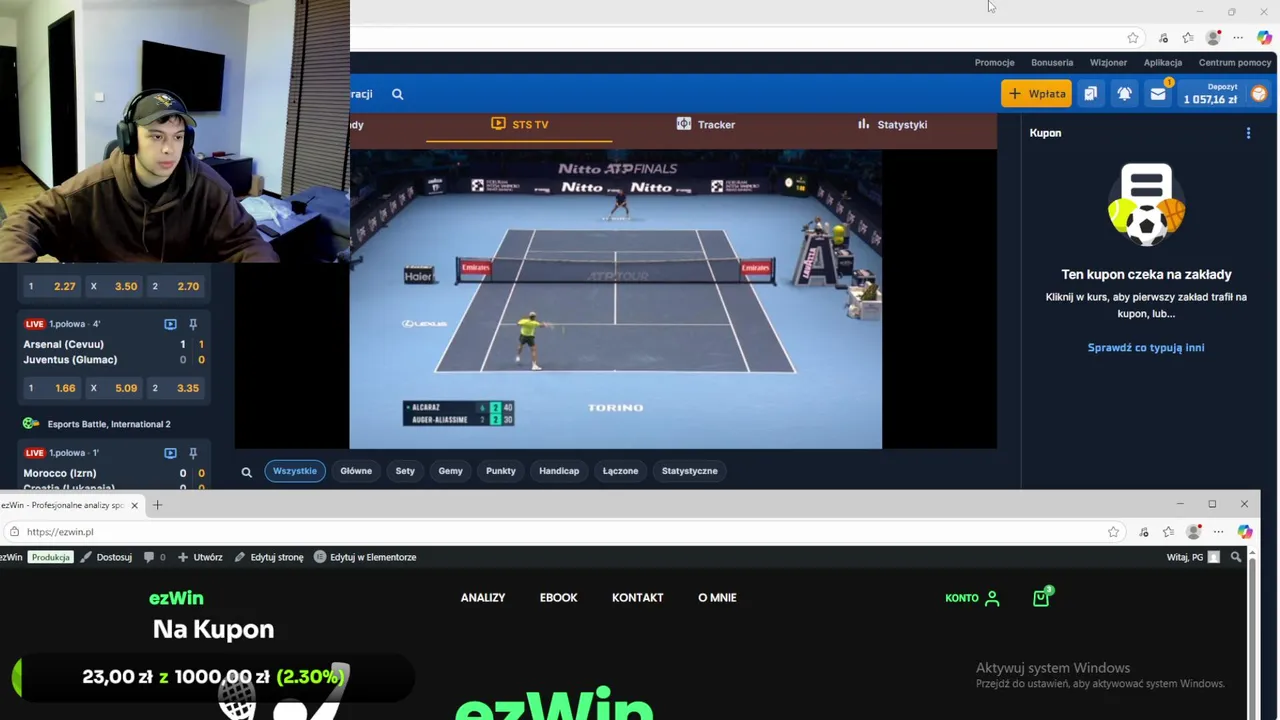Open Aplikacja link in STS top bar
This screenshot has height=720, width=1280.
pos(1163,62)
